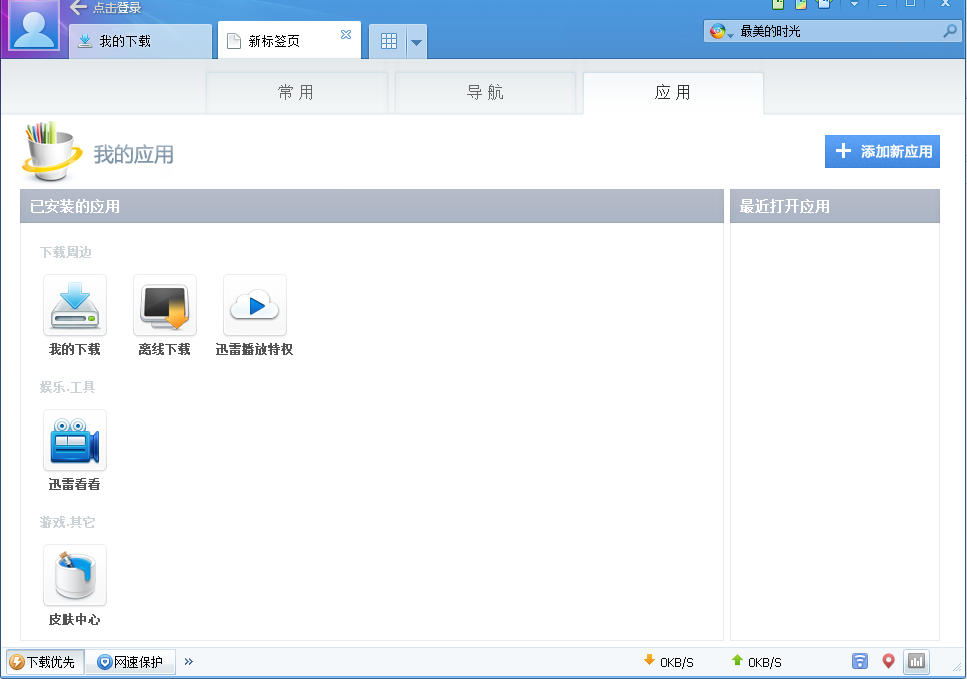Click the blue network status bar icon
Screen dimensions: 967x679
click(860, 661)
